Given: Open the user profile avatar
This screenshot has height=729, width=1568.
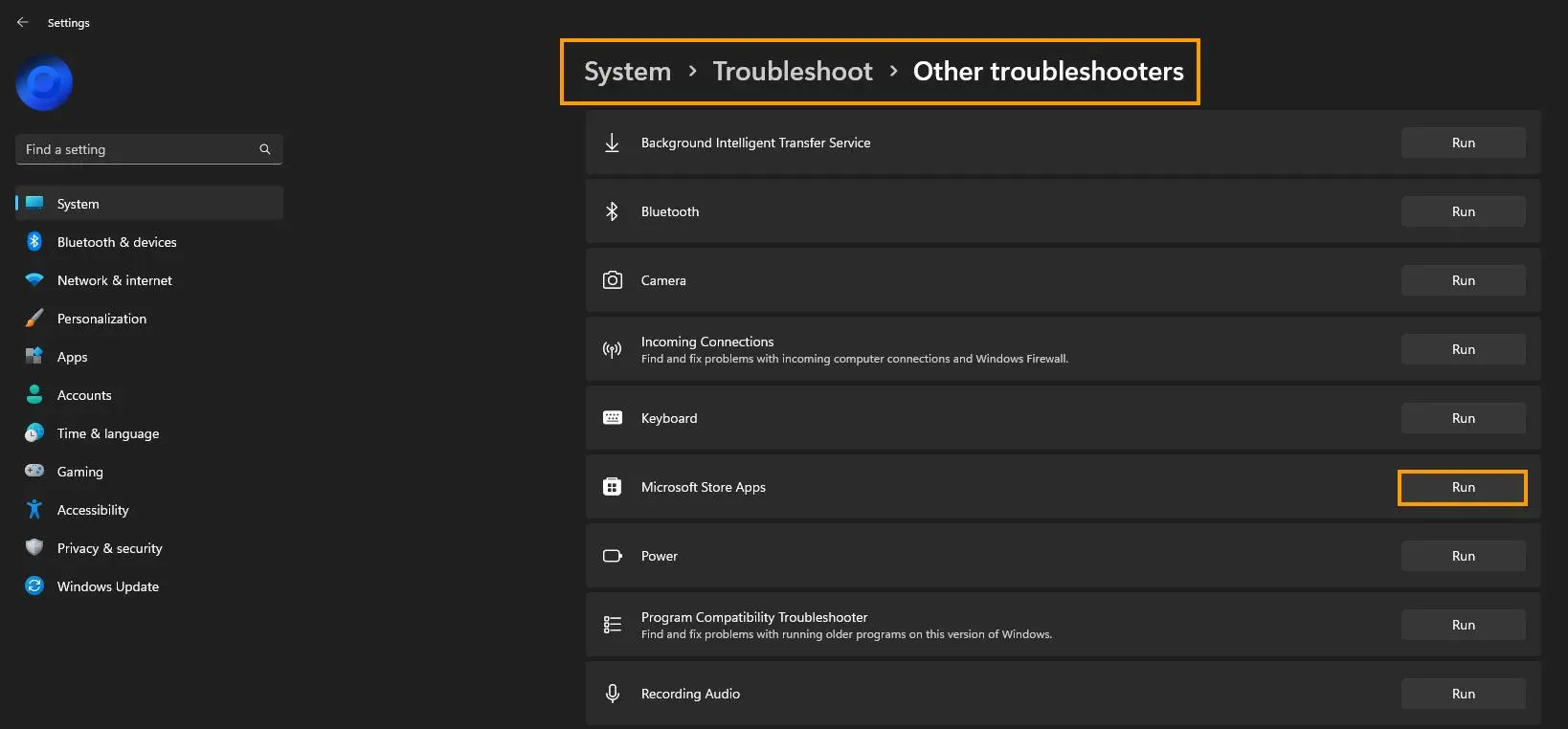Looking at the screenshot, I should (x=44, y=83).
